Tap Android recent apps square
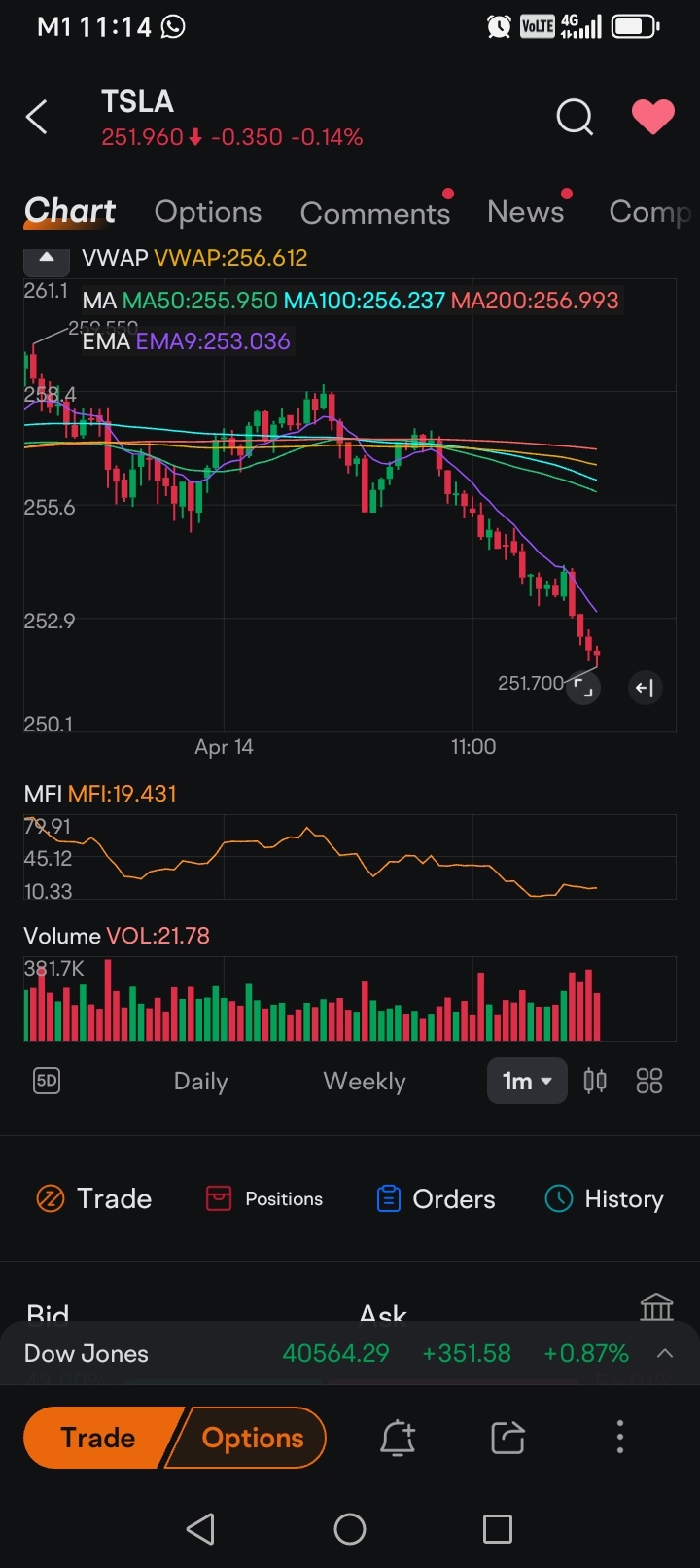The image size is (700, 1568). (x=498, y=1529)
